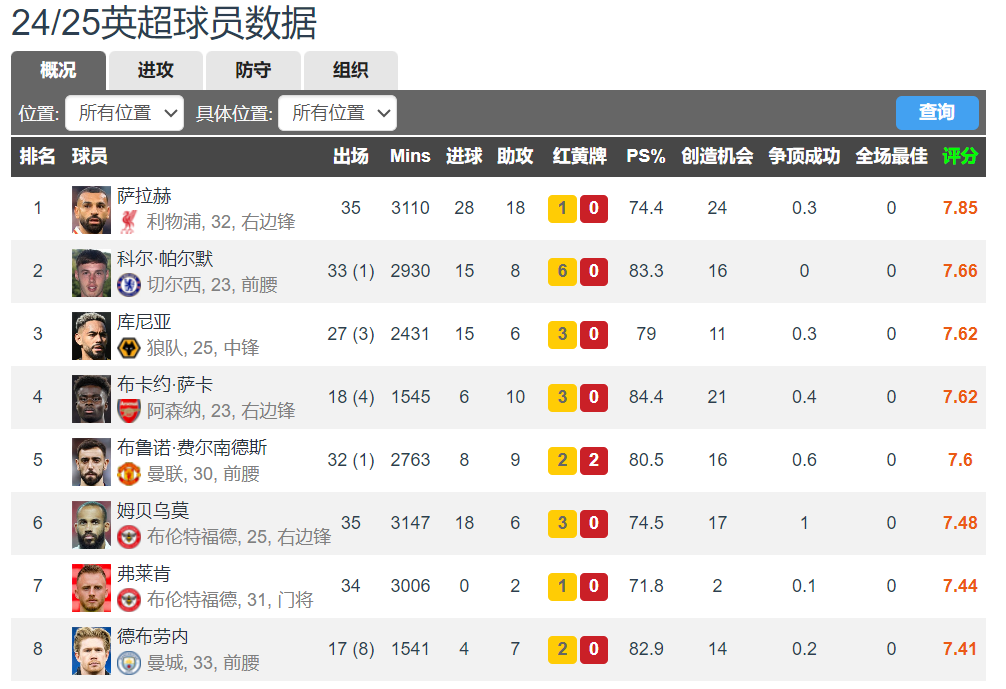
Task: Click the page title 24/25英超球员数据
Action: [x=164, y=23]
